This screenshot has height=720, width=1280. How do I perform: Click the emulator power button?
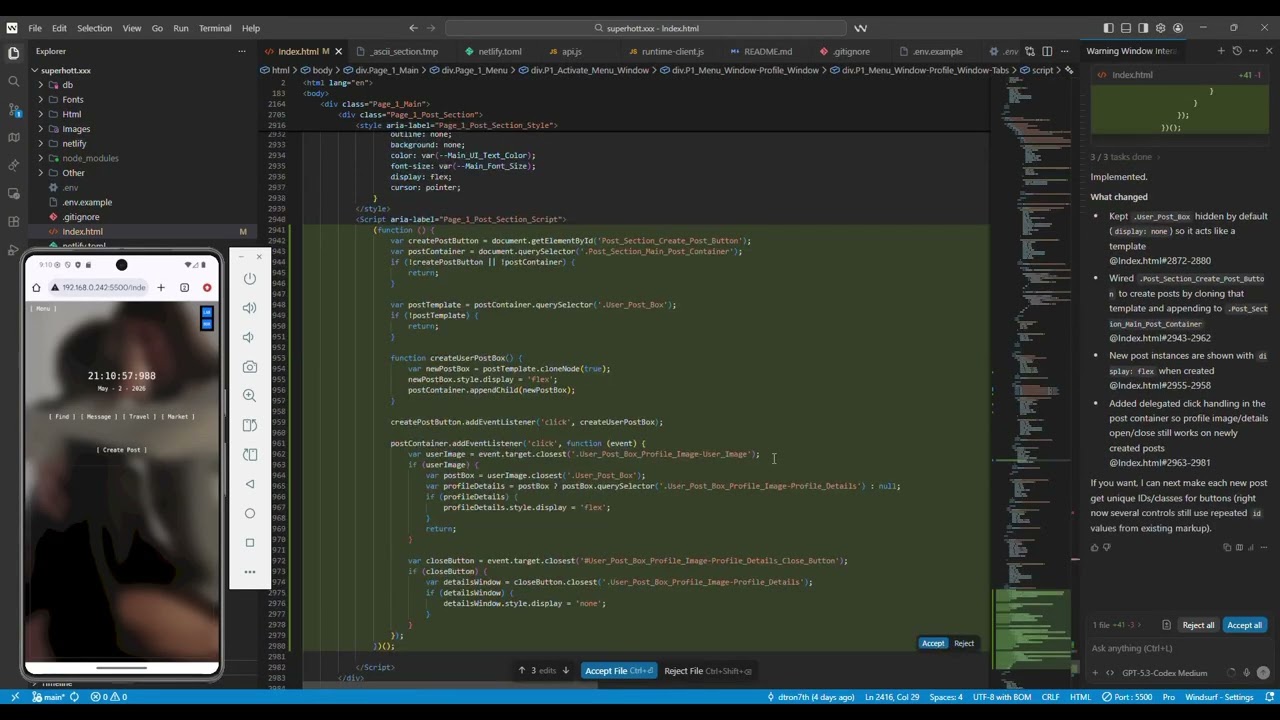(250, 279)
